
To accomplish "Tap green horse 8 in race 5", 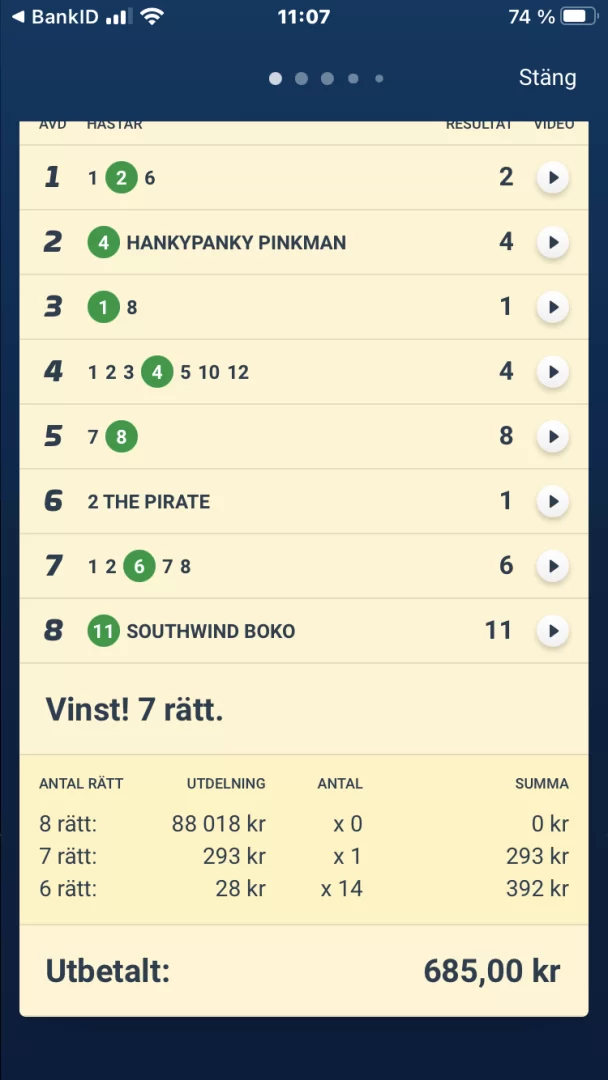I will point(121,437).
